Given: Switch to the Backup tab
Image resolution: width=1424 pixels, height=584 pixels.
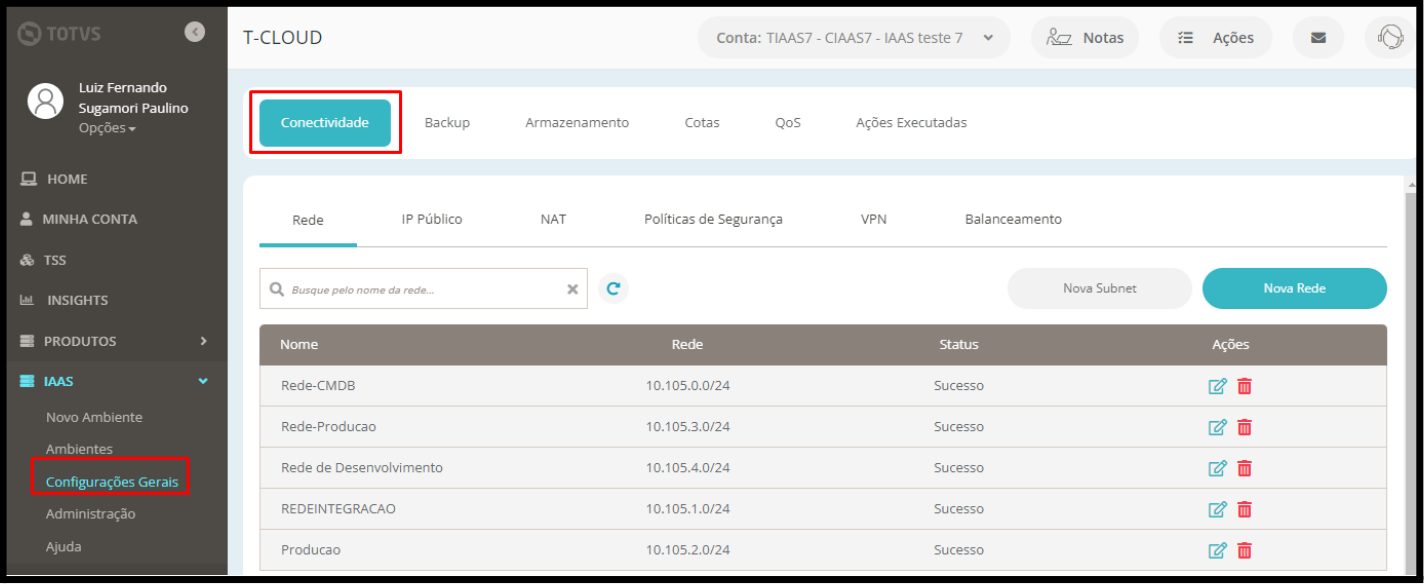Looking at the screenshot, I should tap(447, 123).
